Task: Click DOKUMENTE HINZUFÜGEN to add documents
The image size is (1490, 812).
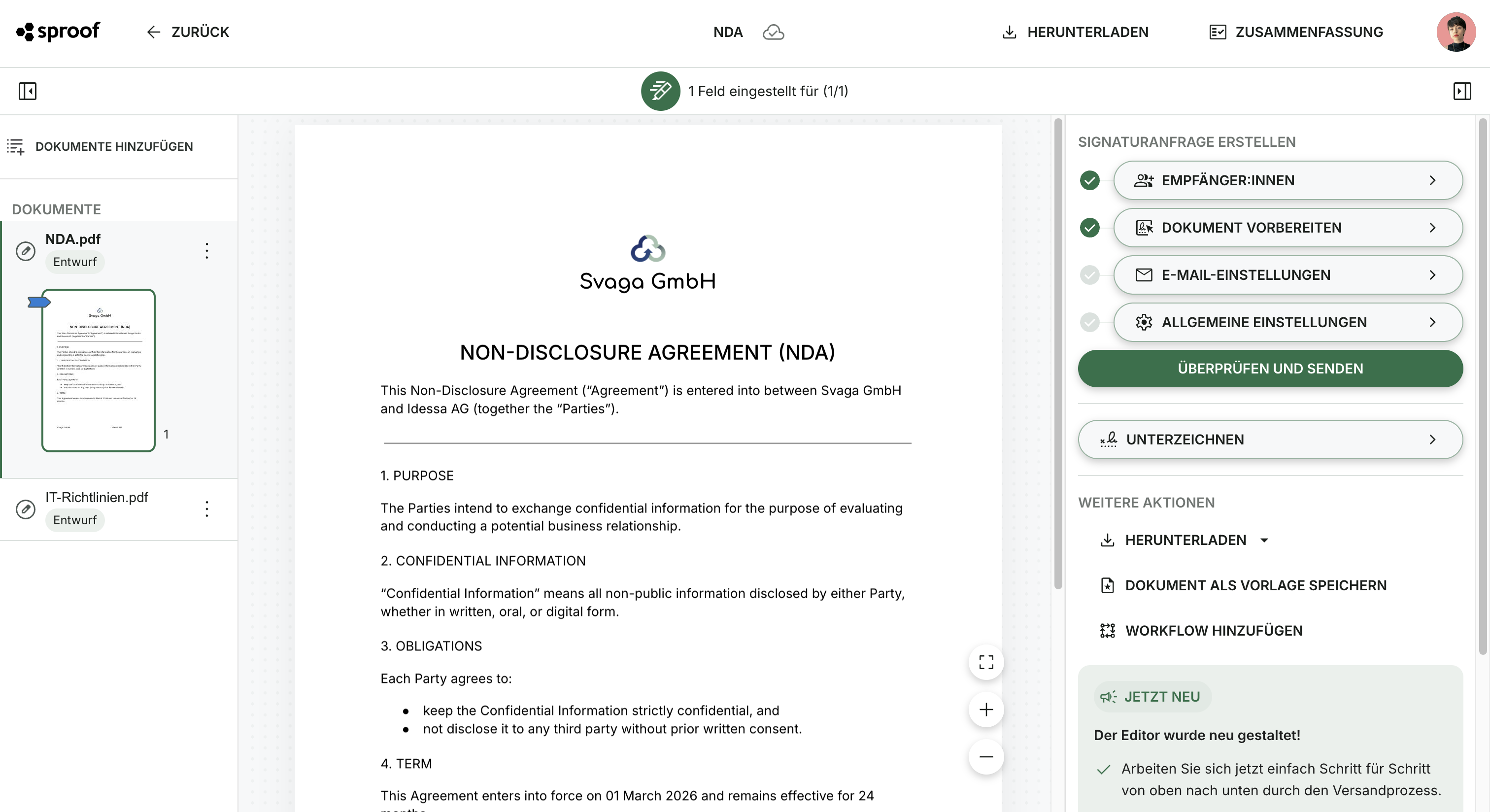Action: click(x=100, y=147)
